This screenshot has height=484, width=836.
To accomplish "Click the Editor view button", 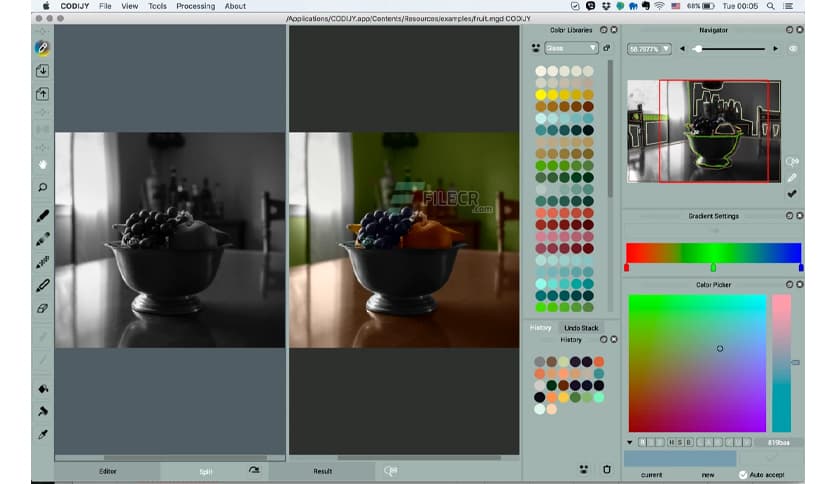I will (x=107, y=471).
